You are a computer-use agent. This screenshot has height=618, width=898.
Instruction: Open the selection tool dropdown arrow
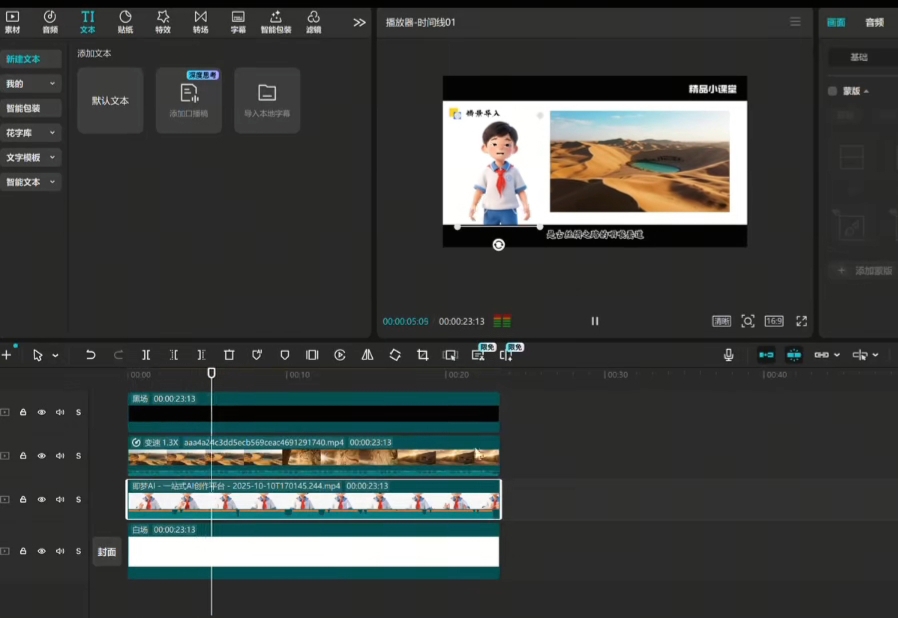click(x=55, y=356)
